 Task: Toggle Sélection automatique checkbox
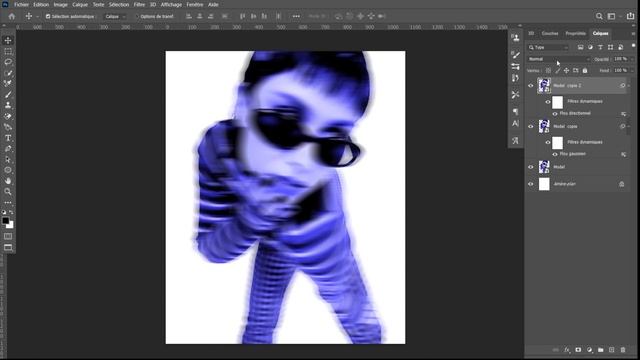pos(48,16)
